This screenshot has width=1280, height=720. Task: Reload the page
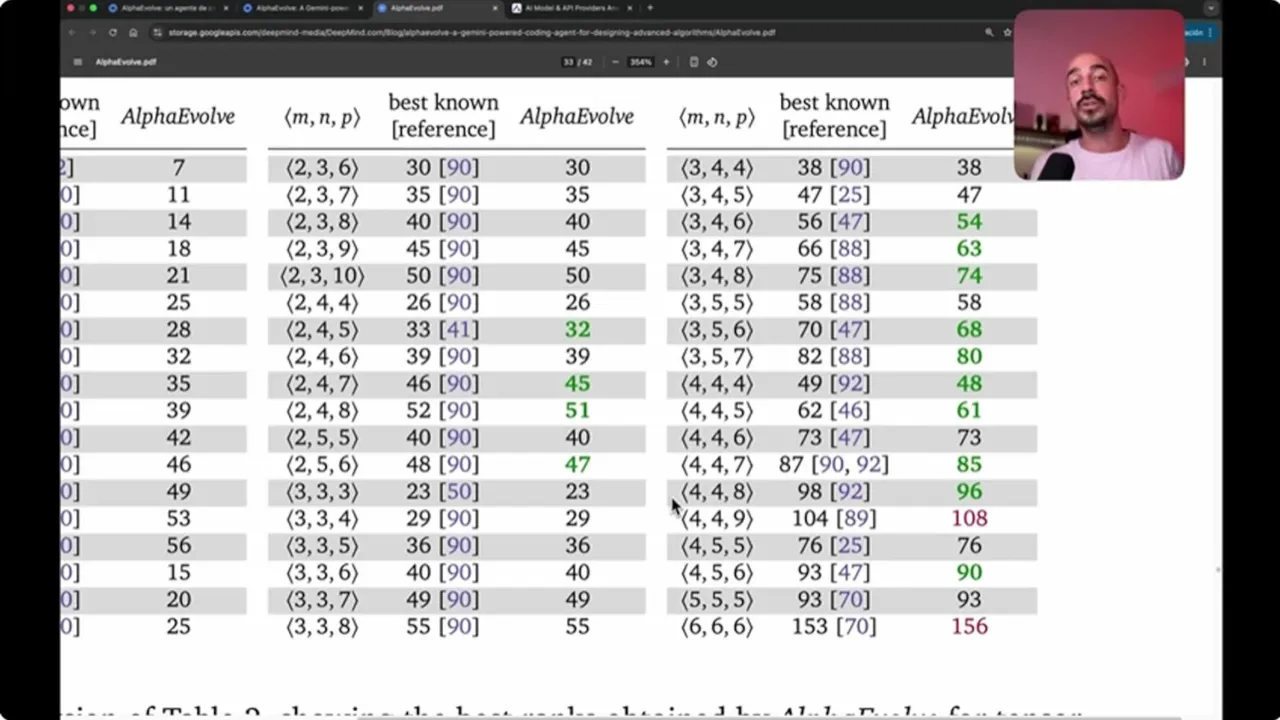pos(113,32)
